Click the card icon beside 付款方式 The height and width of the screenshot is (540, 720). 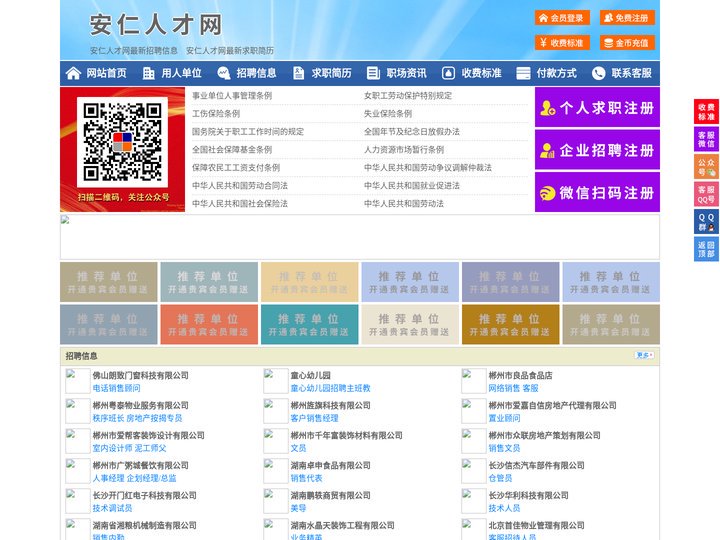coord(523,73)
